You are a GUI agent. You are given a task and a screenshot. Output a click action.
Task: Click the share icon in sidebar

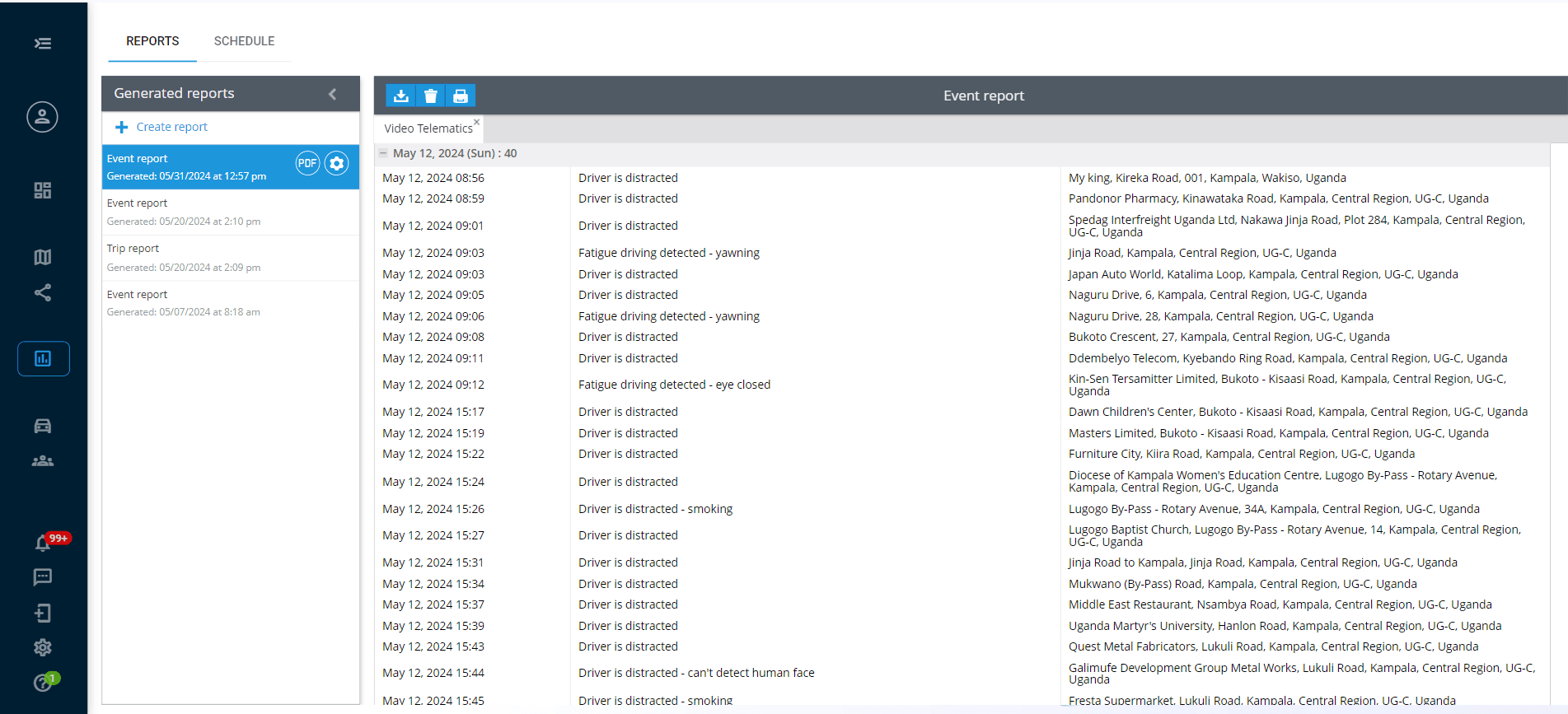pos(43,293)
